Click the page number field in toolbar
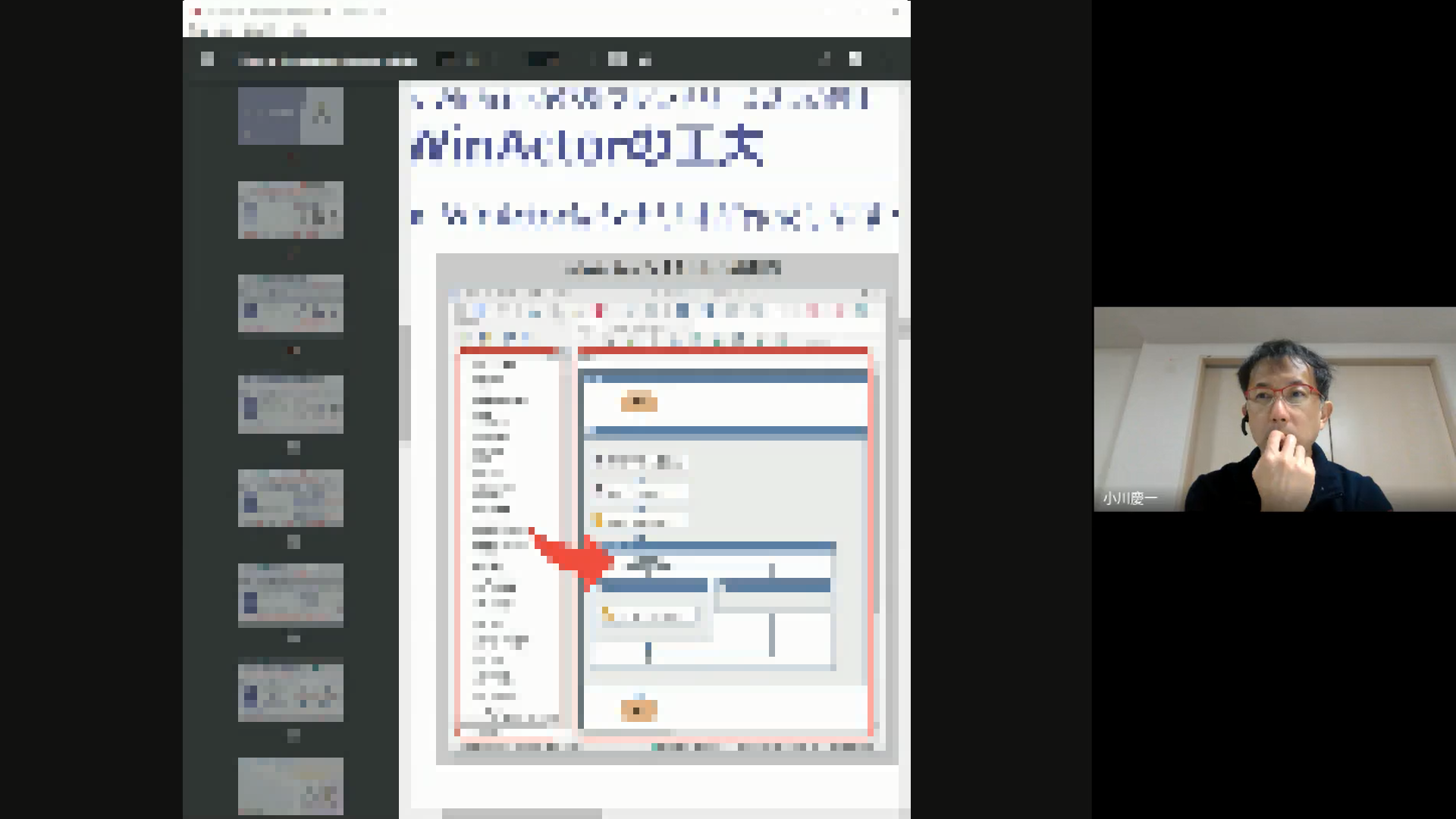1456x819 pixels. [x=445, y=59]
